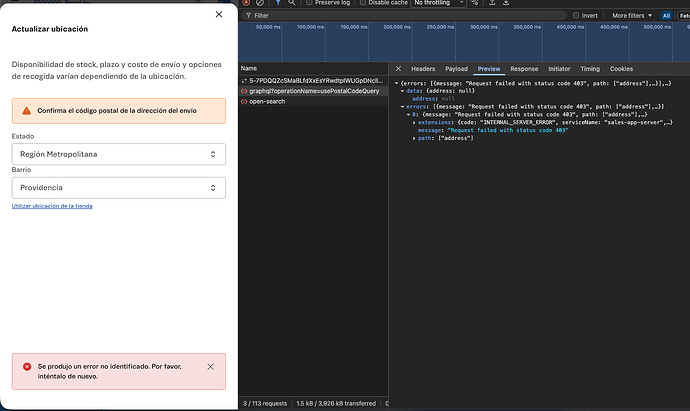Click the clear network log icon
The width and height of the screenshot is (690, 411).
point(261,3)
